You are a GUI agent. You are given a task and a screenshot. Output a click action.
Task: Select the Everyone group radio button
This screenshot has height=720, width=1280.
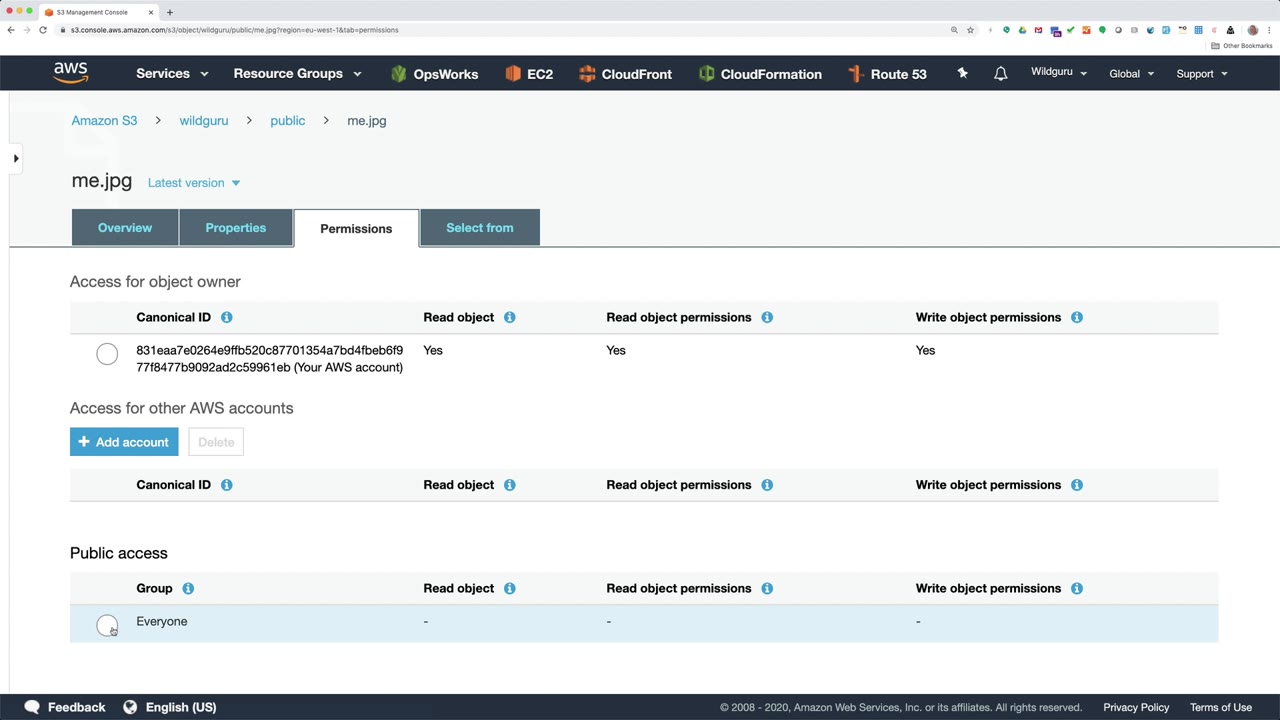pos(107,625)
